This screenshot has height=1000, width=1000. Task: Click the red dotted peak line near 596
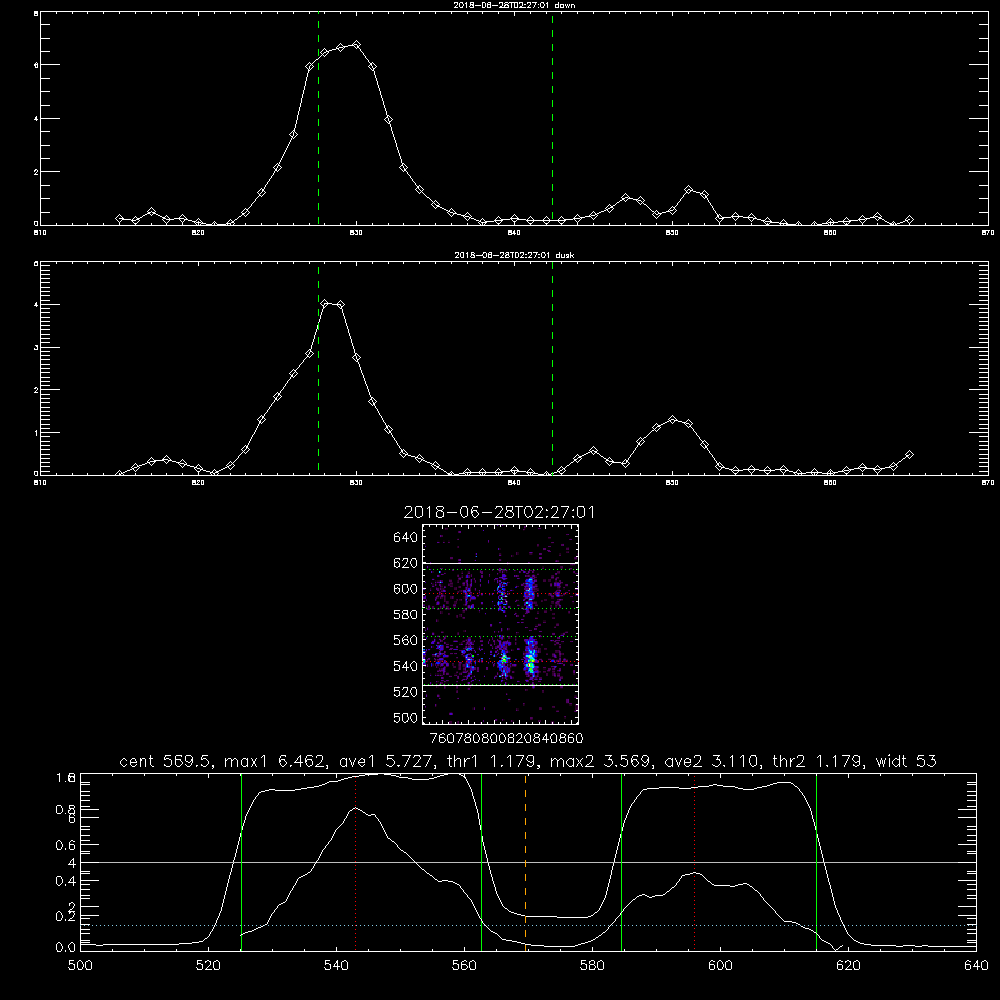point(694,862)
